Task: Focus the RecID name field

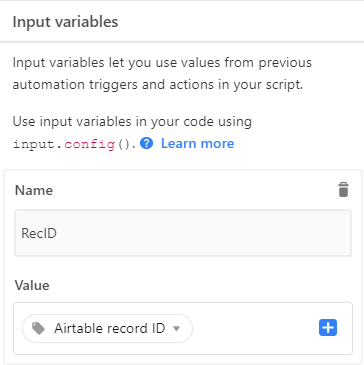Action: click(x=183, y=233)
